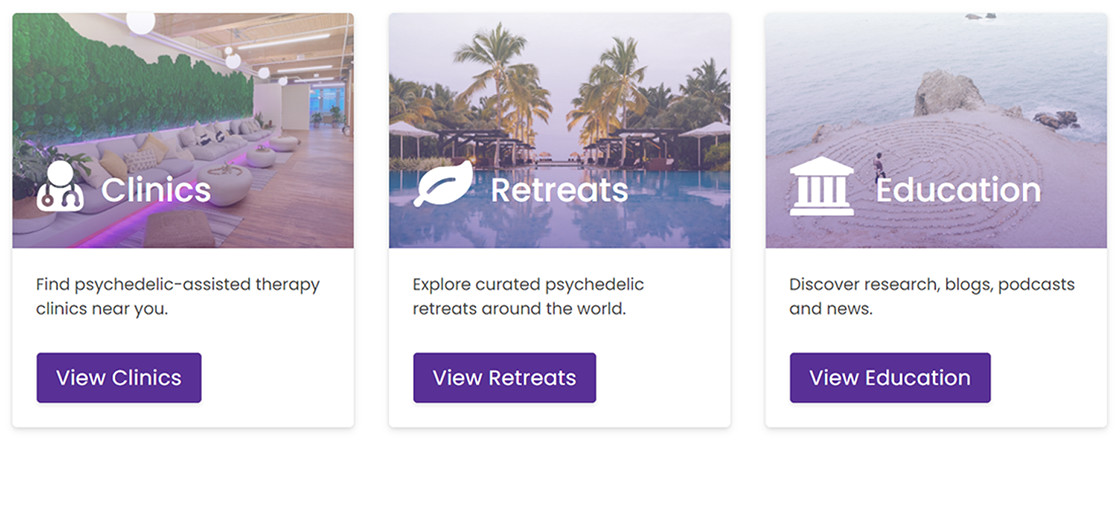
Task: Click the "Find psychedelic-assisted therapy clinics" description
Action: (178, 296)
